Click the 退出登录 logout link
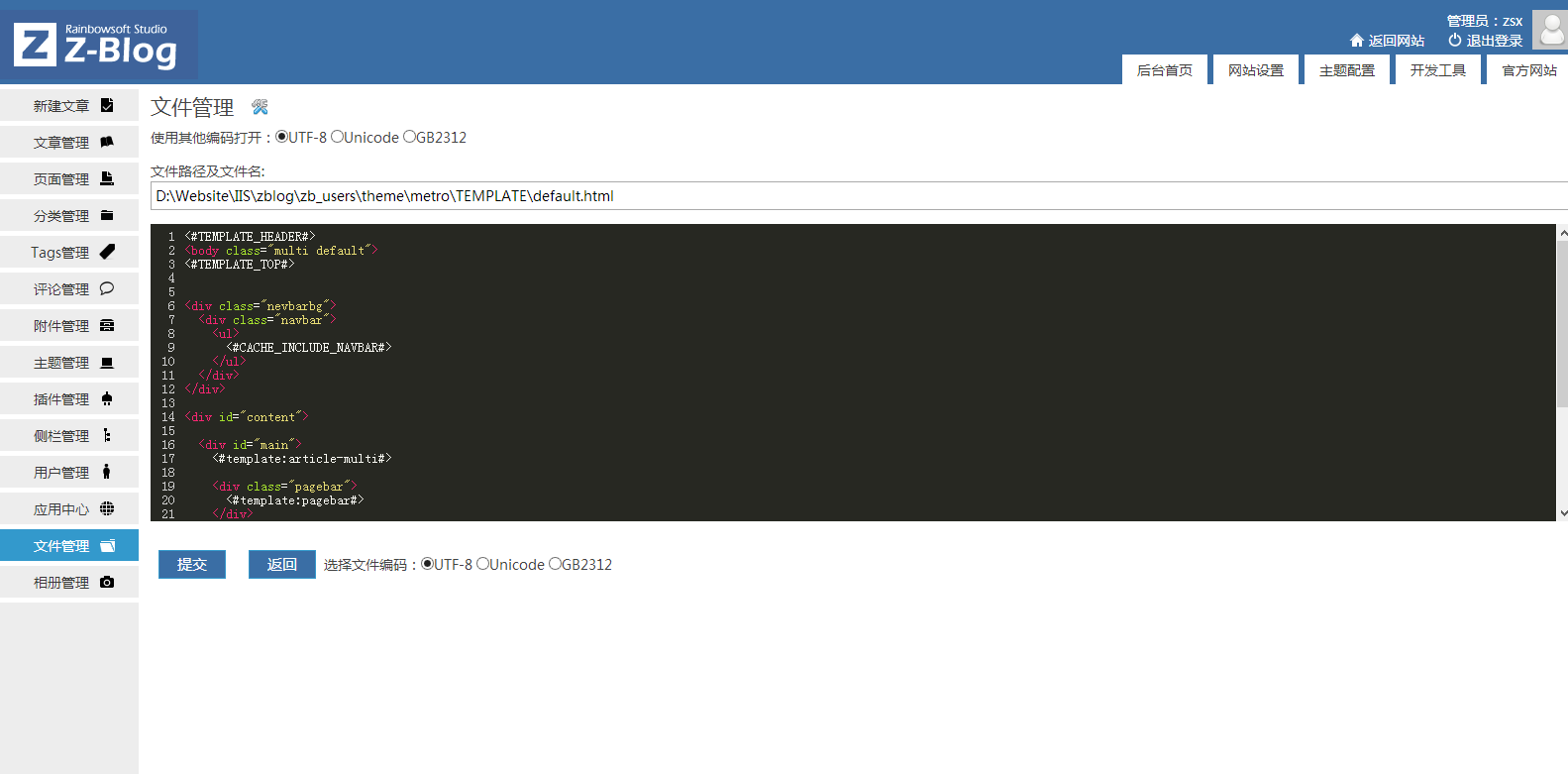The height and width of the screenshot is (774, 1568). click(x=1495, y=41)
